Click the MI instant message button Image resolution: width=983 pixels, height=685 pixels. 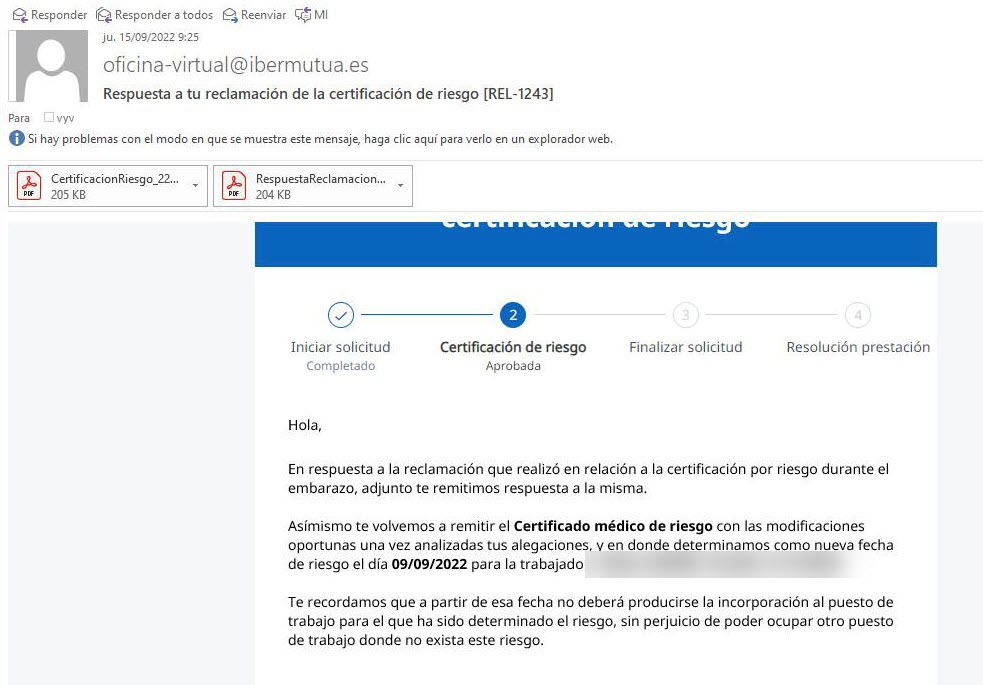coord(311,15)
